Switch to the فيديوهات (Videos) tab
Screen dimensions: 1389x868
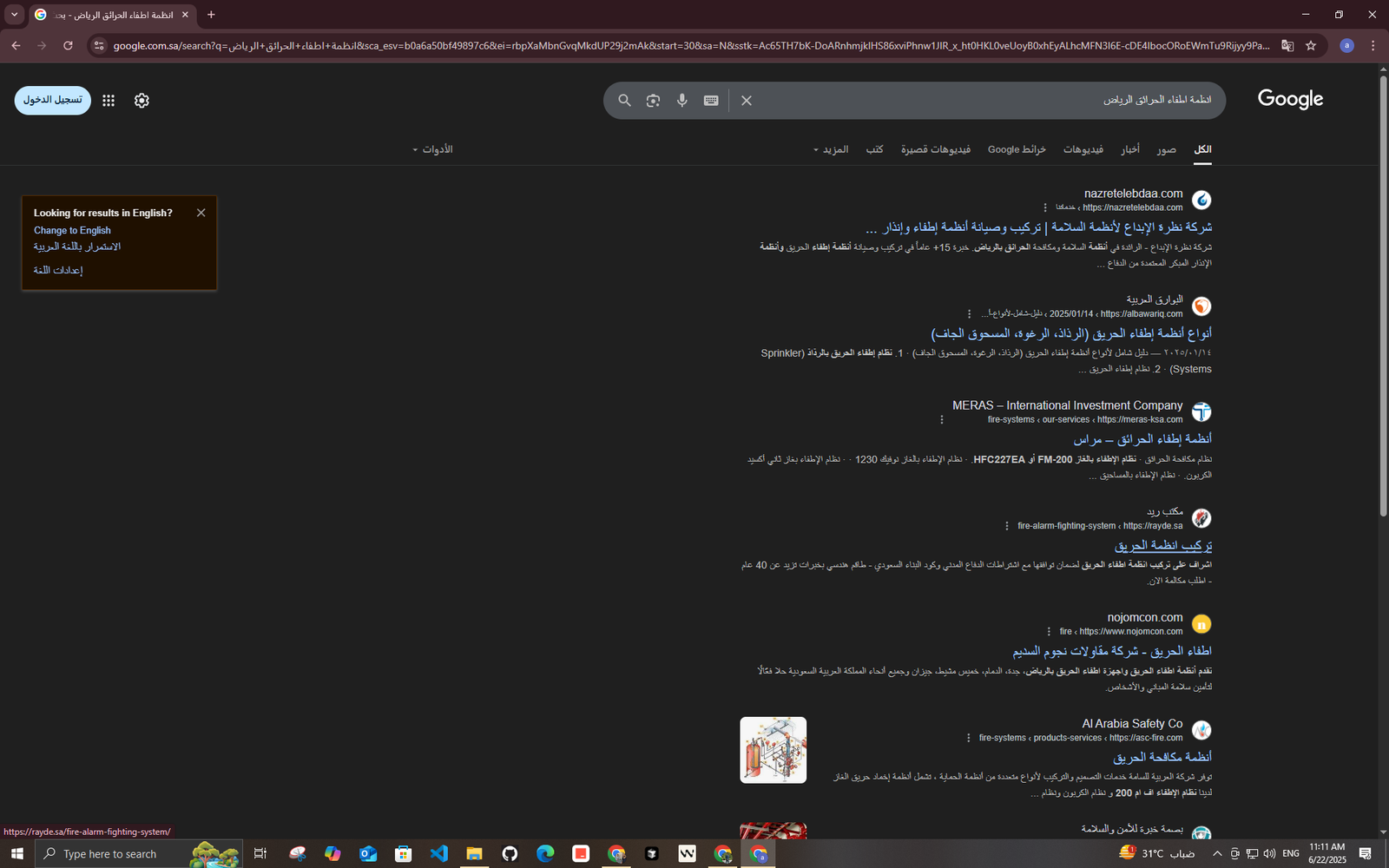pos(1083,149)
